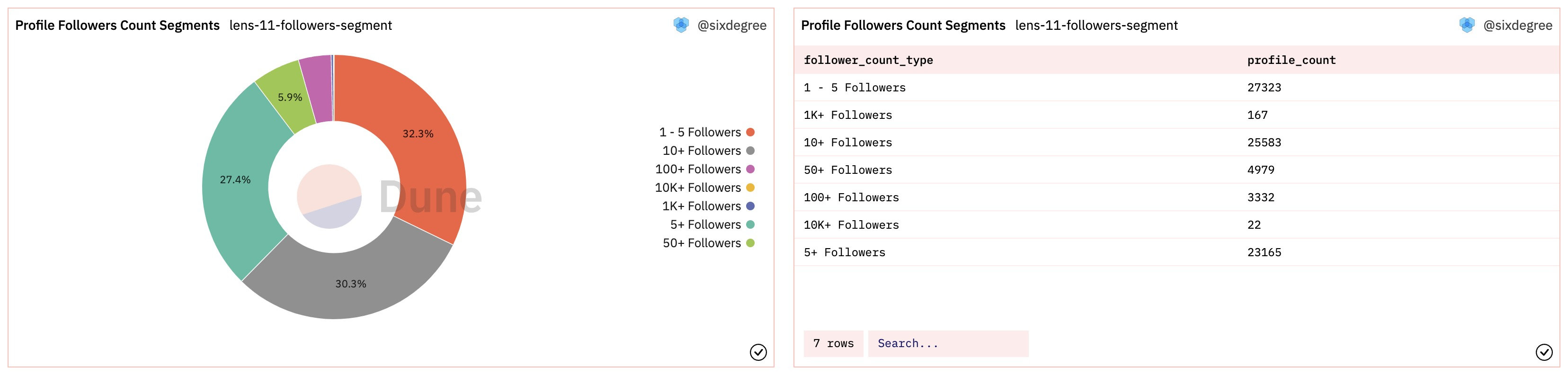Click the checkmark status icon in chart panel
Viewport: 1568px width, 376px height.
click(x=758, y=352)
